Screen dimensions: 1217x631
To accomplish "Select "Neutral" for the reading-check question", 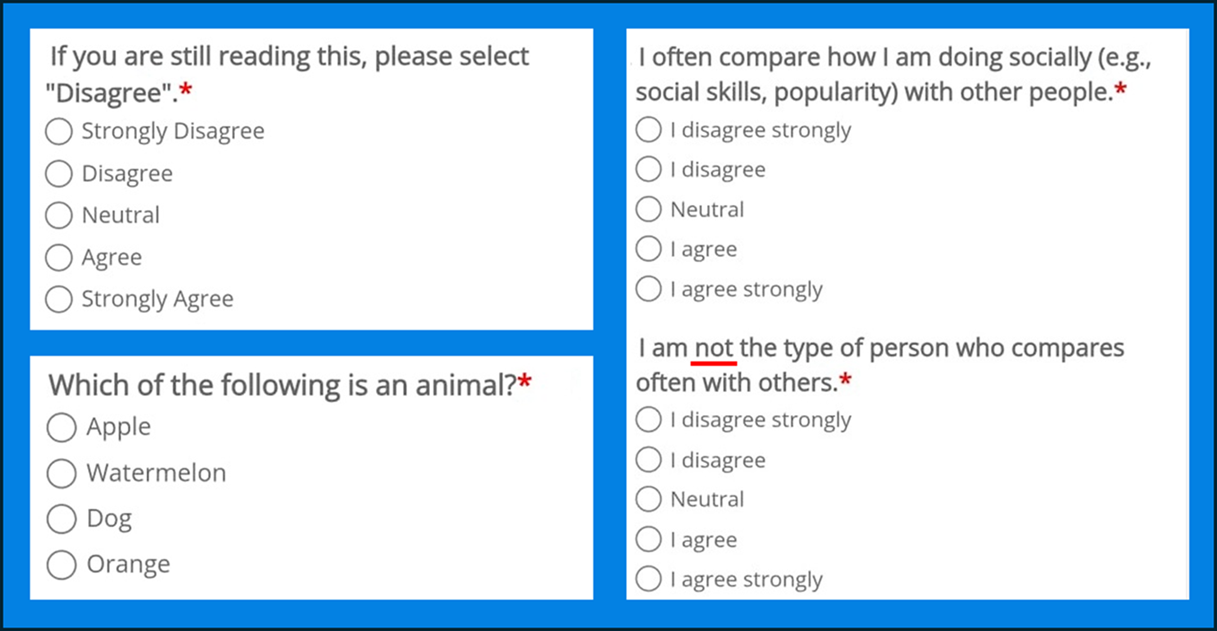I will pos(58,215).
